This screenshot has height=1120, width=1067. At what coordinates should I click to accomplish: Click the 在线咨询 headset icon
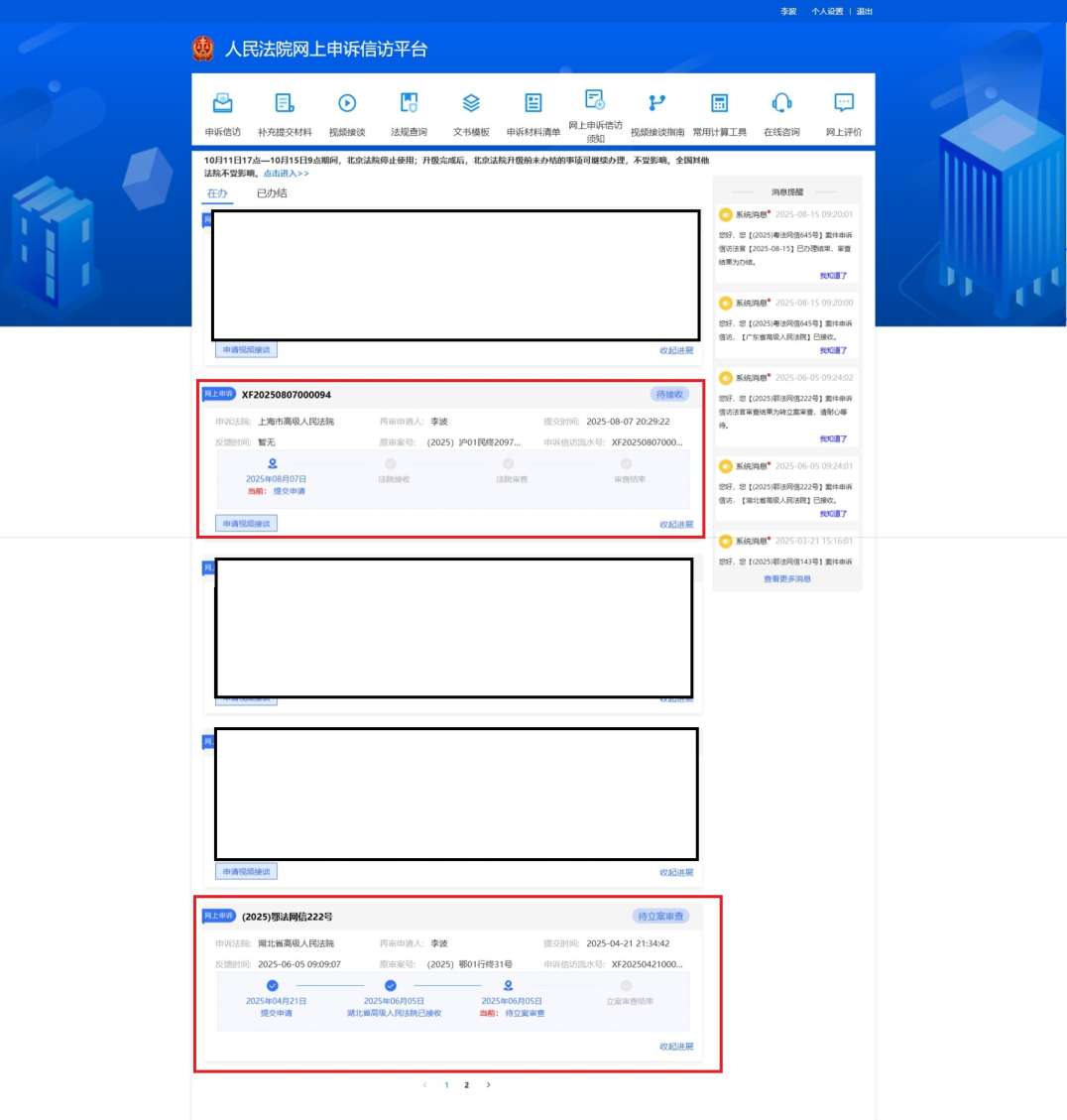(x=781, y=103)
